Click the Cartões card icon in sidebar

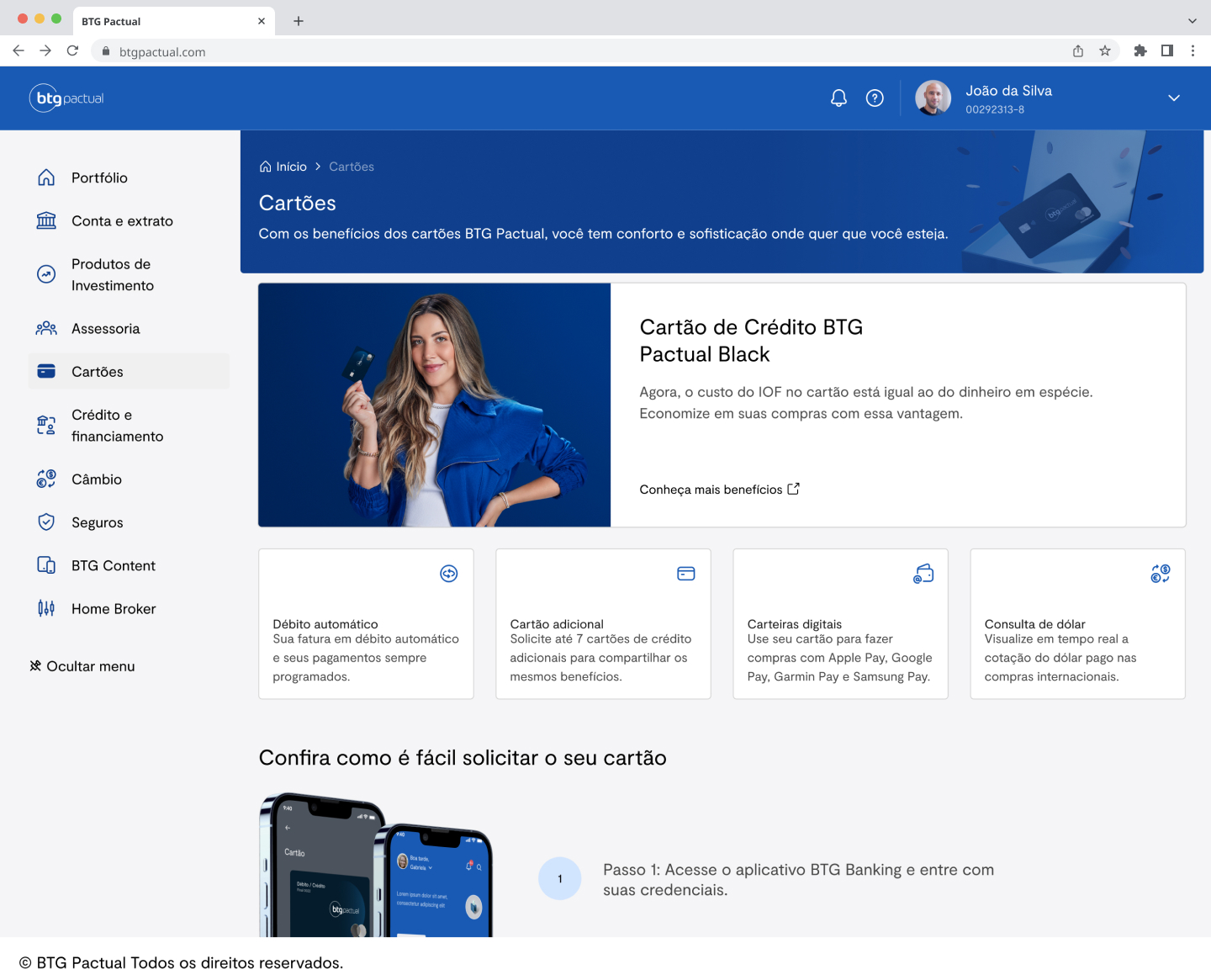(x=46, y=371)
